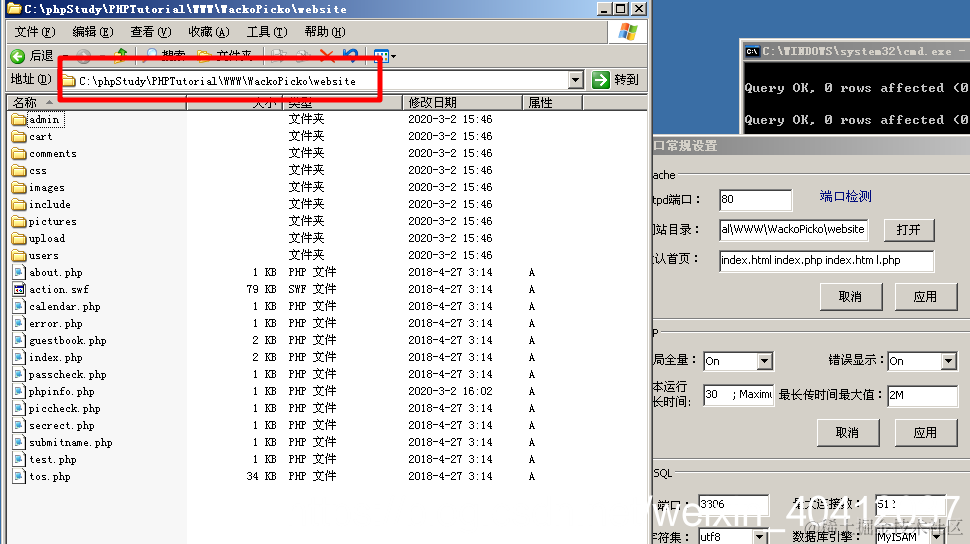Click 取消 below the max upload field
The image size is (970, 544).
click(848, 433)
